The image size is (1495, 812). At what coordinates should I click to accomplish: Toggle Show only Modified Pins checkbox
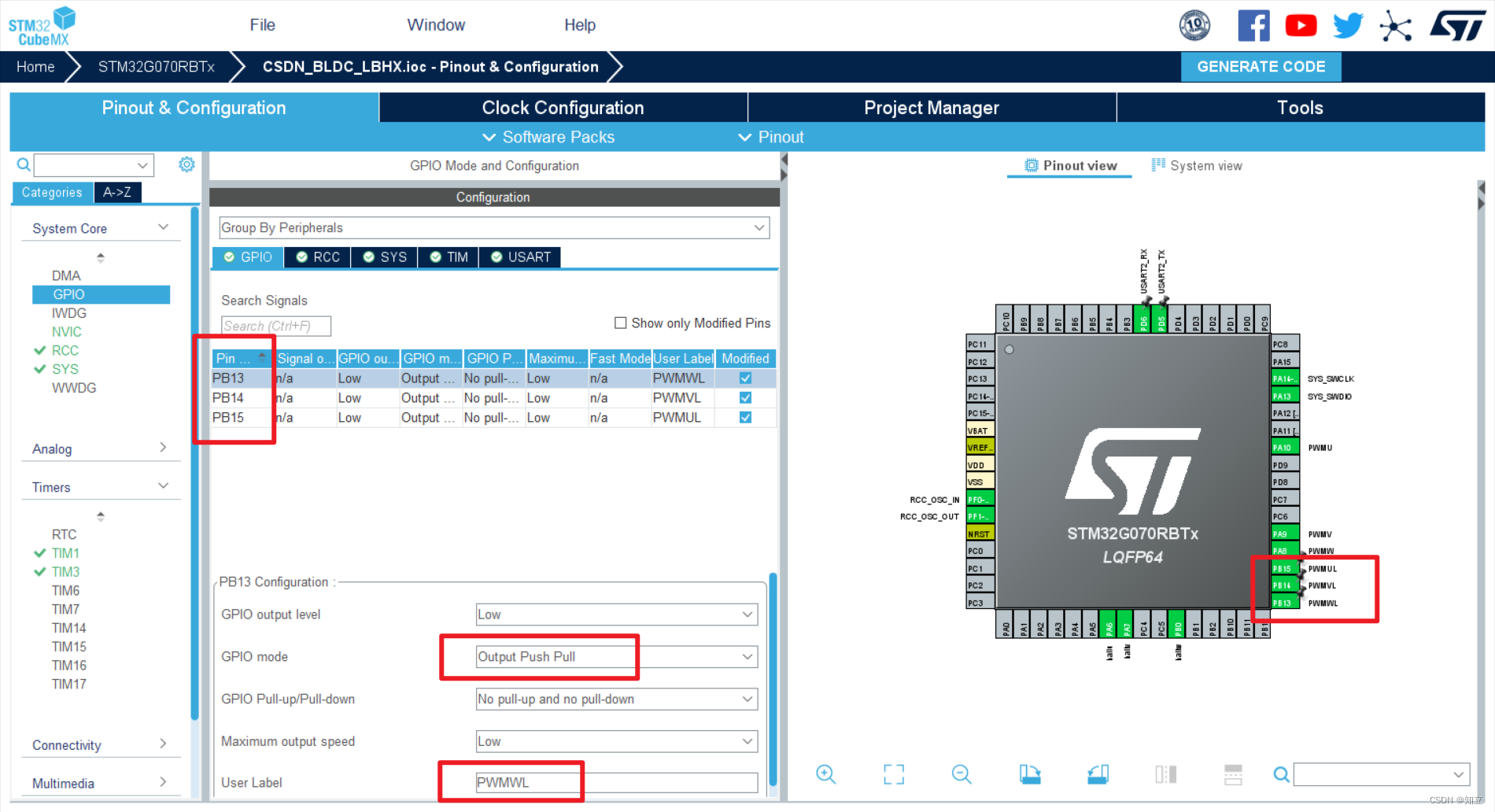620,323
